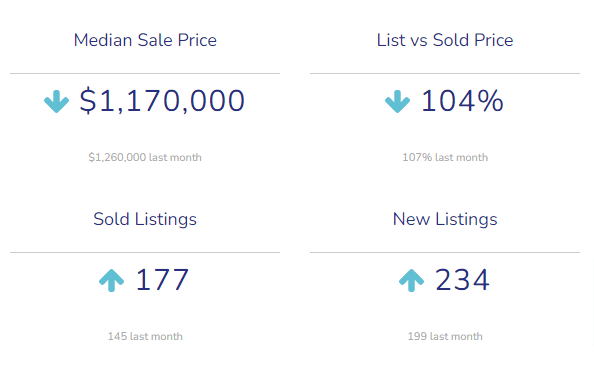Click the divider under New Listings

pyautogui.click(x=445, y=252)
